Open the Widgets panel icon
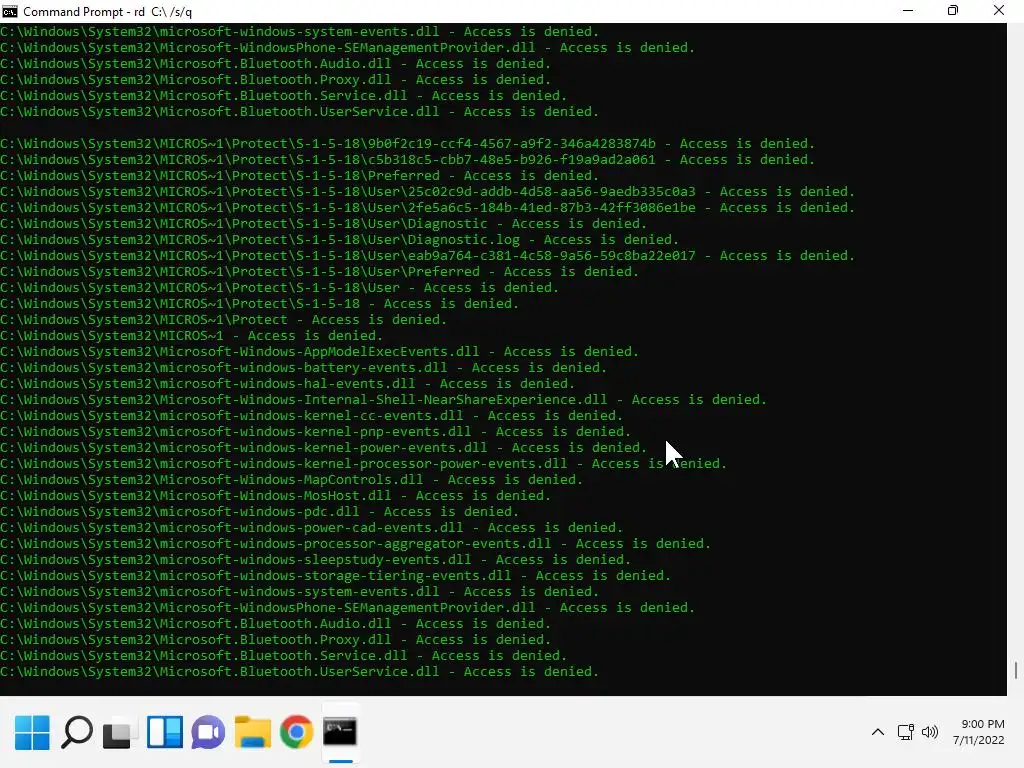1024x768 pixels. tap(165, 732)
